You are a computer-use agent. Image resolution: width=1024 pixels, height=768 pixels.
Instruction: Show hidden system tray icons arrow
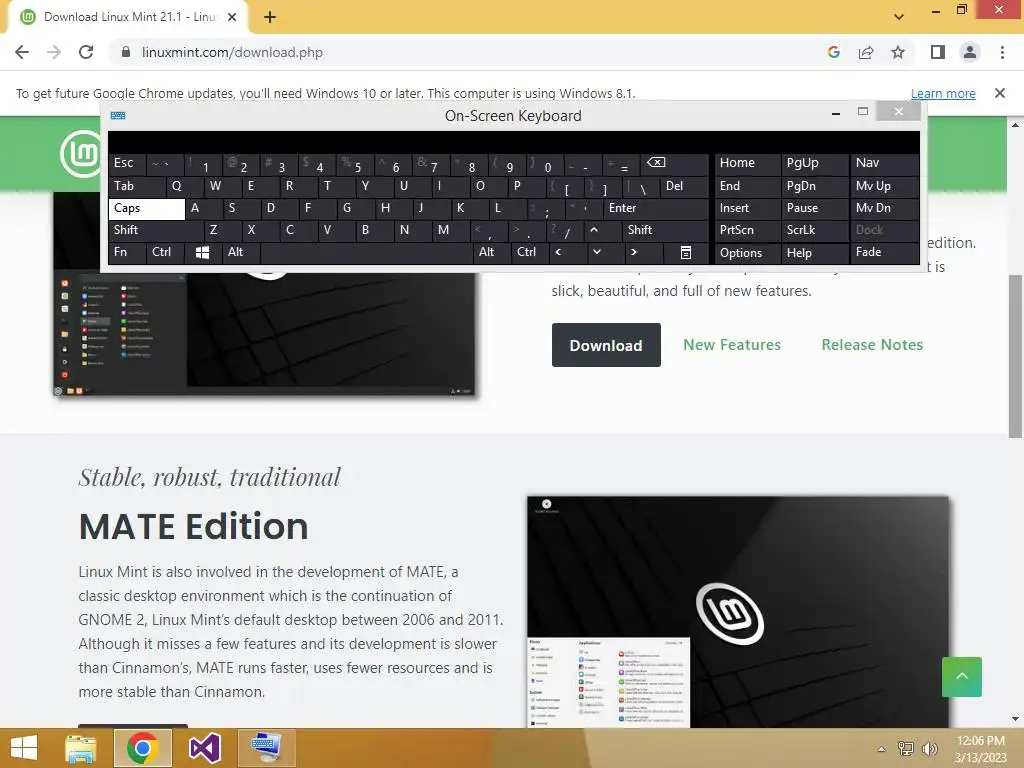coord(881,749)
